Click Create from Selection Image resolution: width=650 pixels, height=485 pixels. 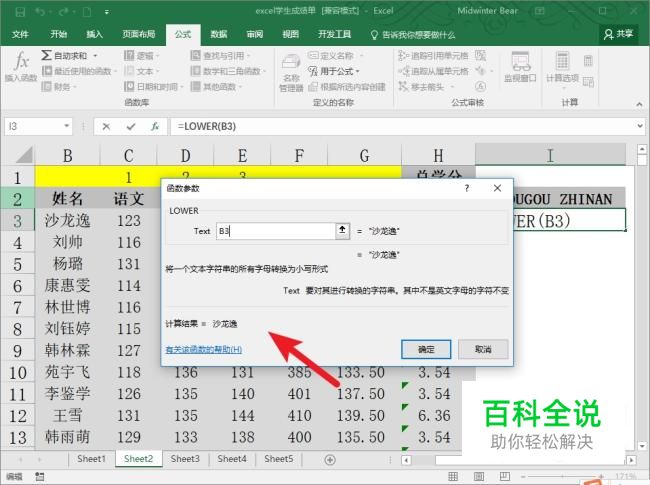tap(347, 87)
